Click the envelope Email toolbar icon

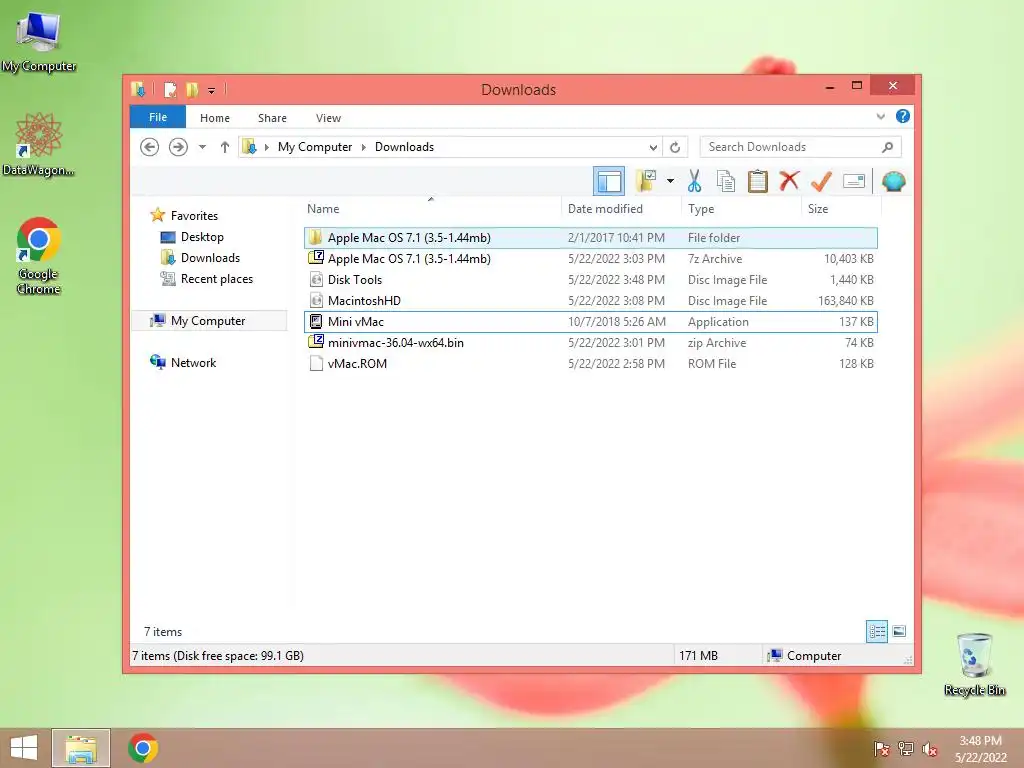tap(854, 181)
